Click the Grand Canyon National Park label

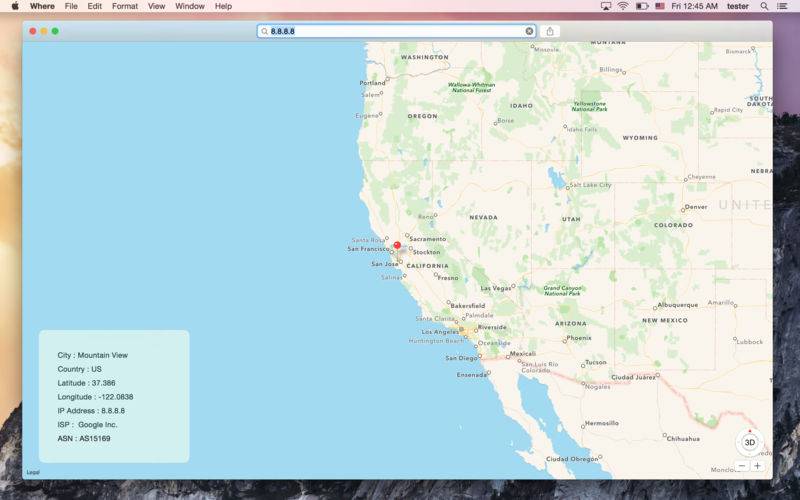[562, 291]
